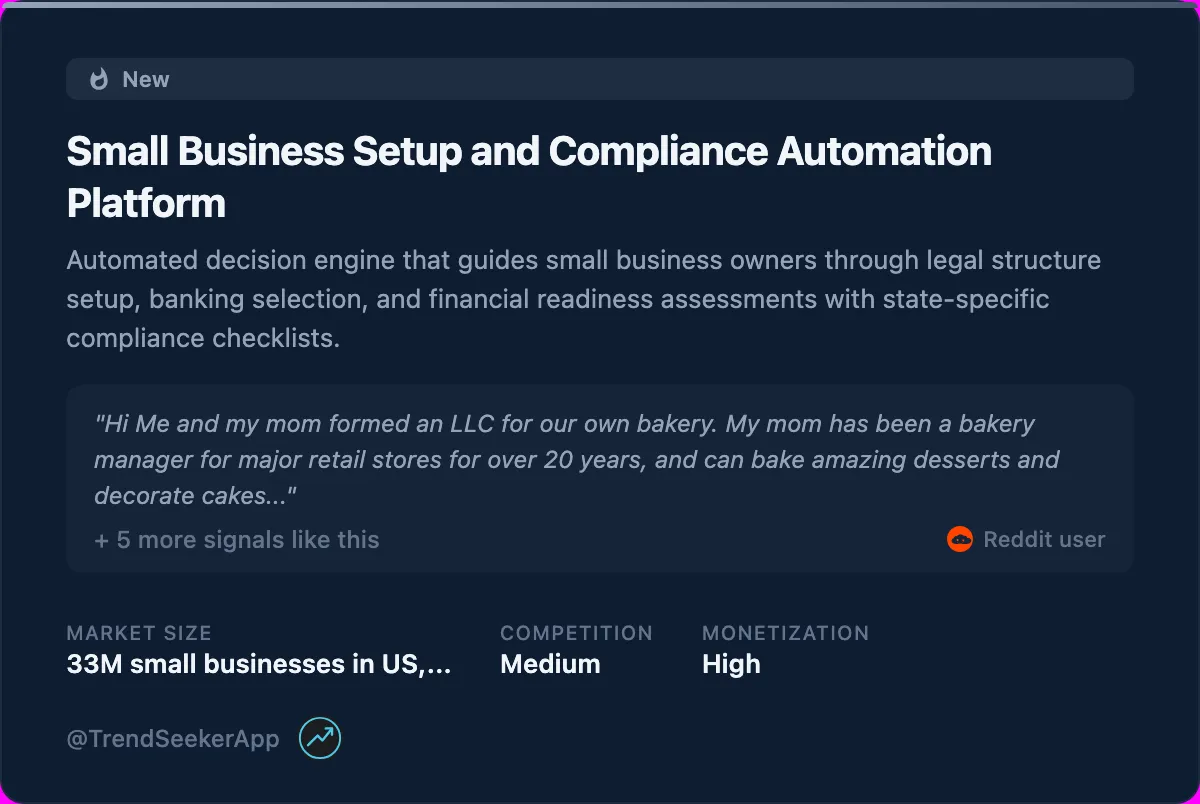Open the trending chart icon near @TrendSeekerApp
1200x804 pixels.
(318, 738)
